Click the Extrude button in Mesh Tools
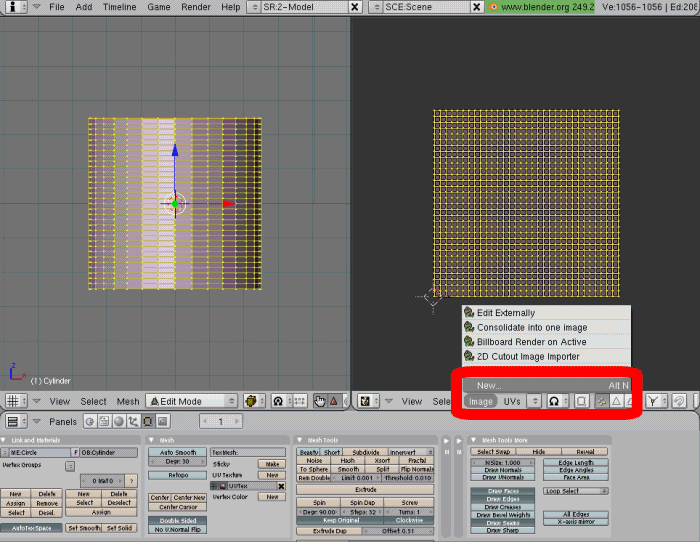 [x=365, y=489]
